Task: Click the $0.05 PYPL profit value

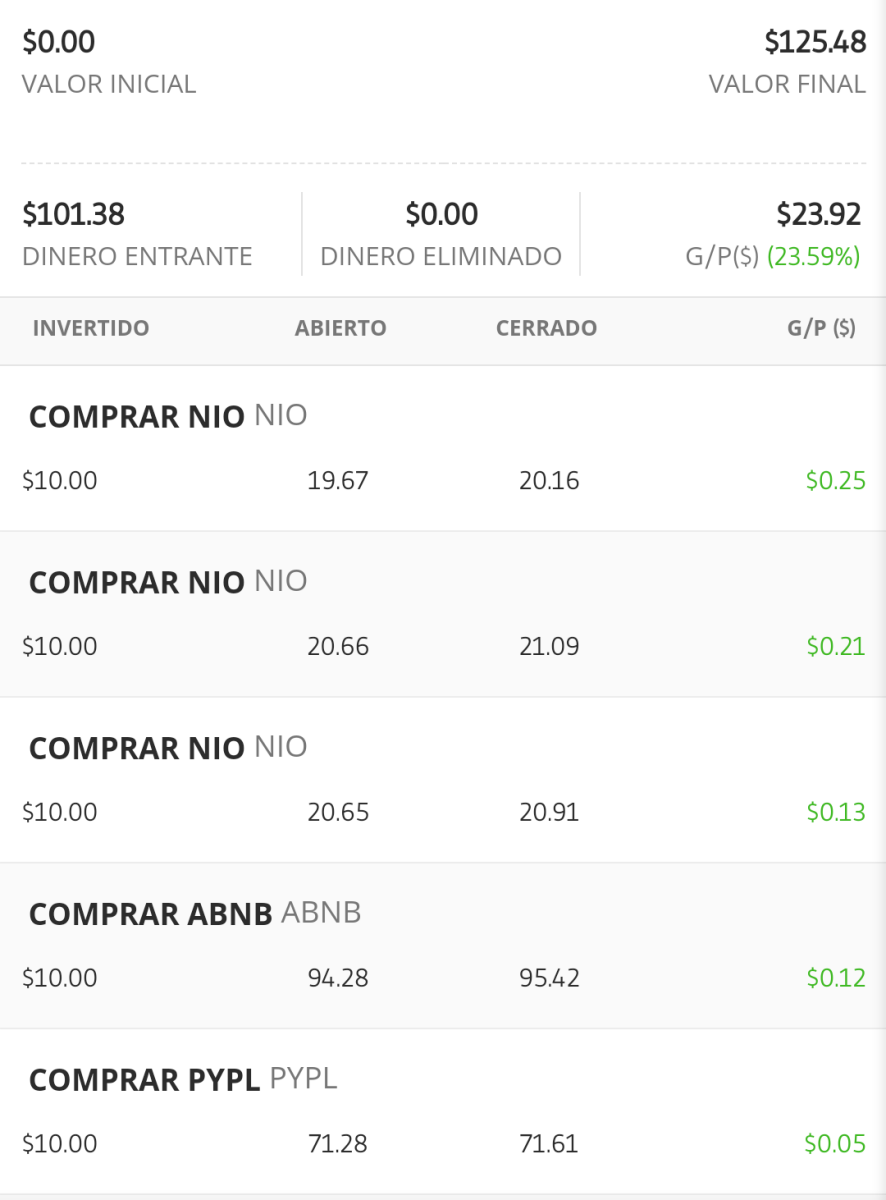Action: pyautogui.click(x=835, y=1143)
